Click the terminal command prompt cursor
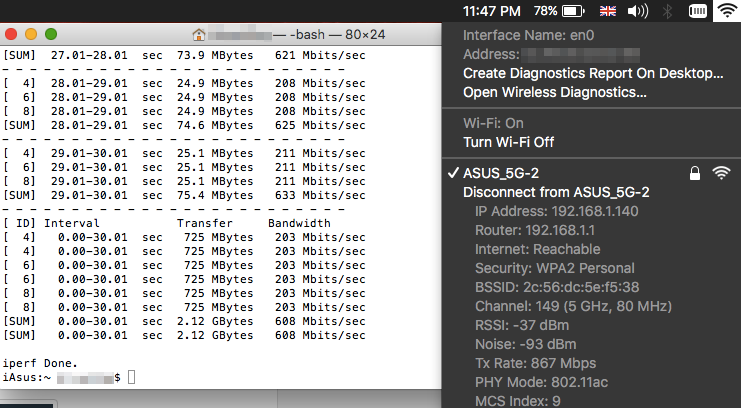Image resolution: width=741 pixels, height=408 pixels. (131, 377)
